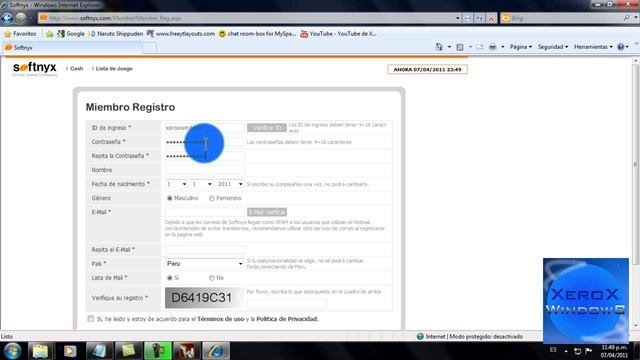This screenshot has height=360, width=640.
Task: Click the ID de ingreso input field
Action: tap(204, 128)
